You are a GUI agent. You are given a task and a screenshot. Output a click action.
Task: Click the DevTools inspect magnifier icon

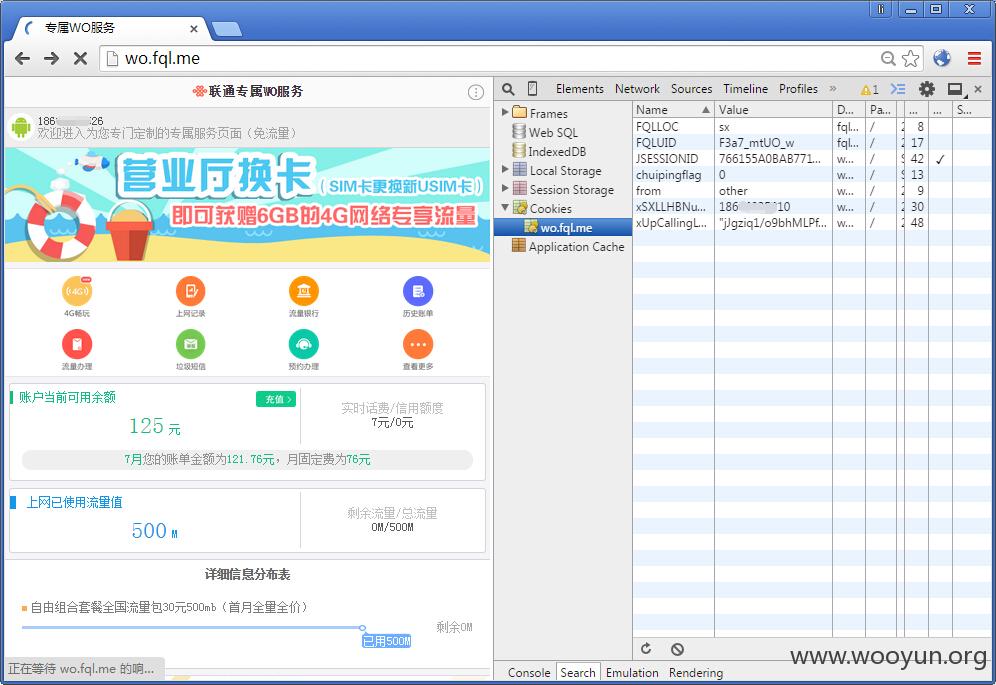[x=508, y=89]
